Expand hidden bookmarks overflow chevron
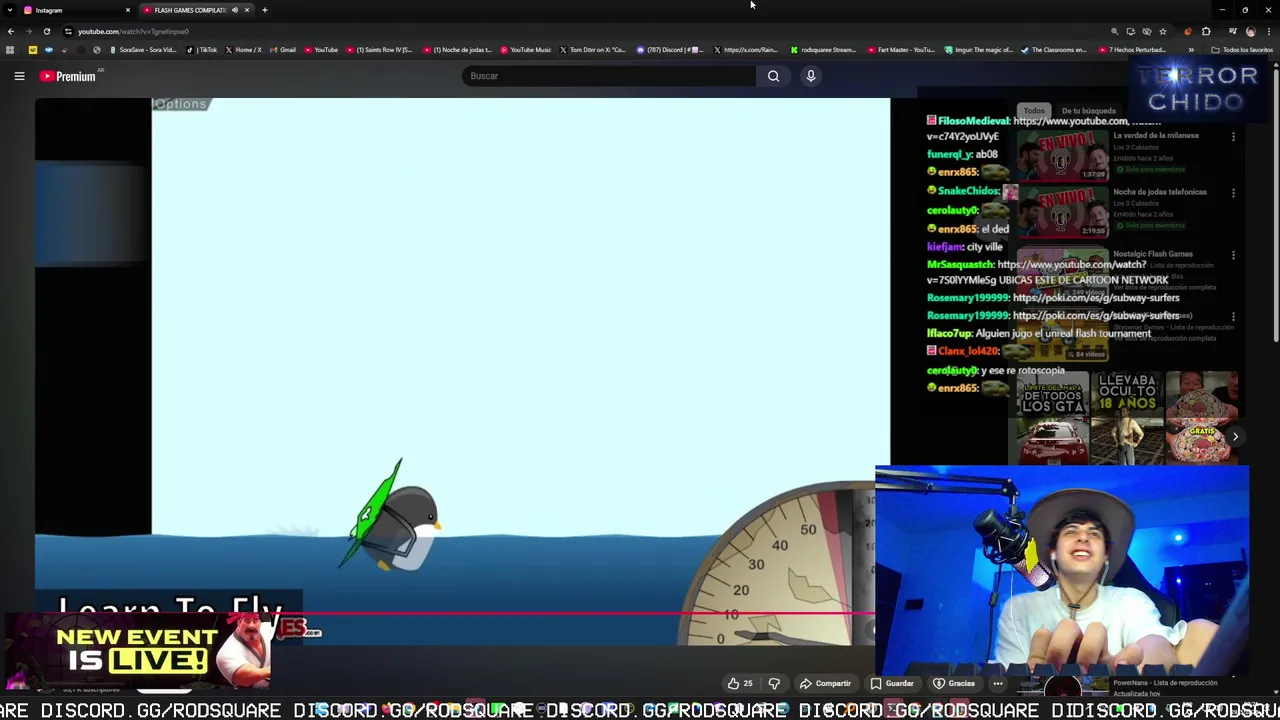The width and height of the screenshot is (1280, 720). 1191,50
